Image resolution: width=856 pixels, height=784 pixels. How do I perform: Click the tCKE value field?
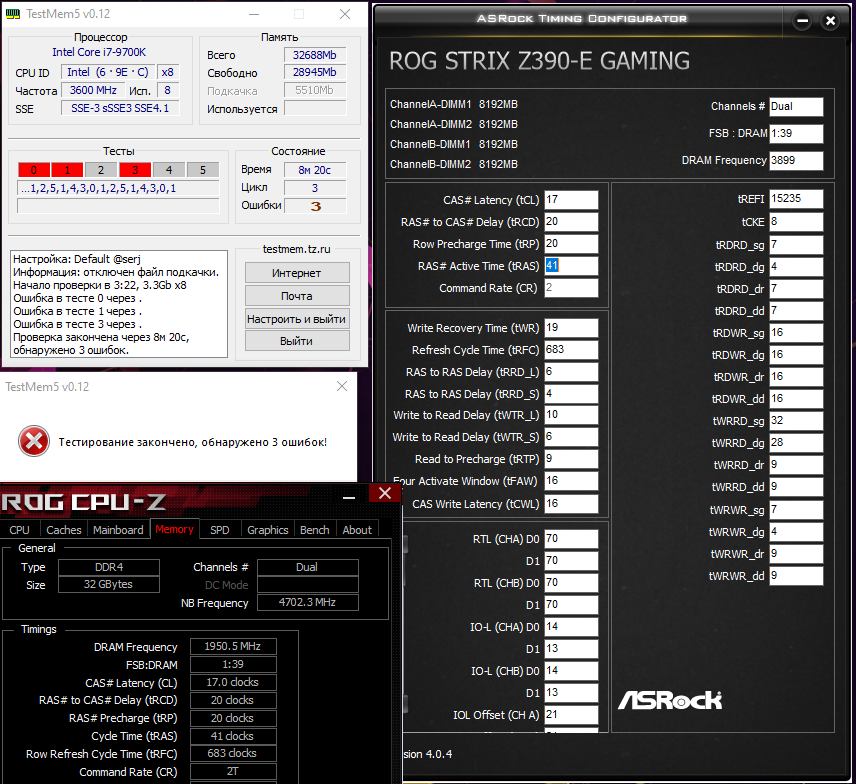[x=796, y=222]
